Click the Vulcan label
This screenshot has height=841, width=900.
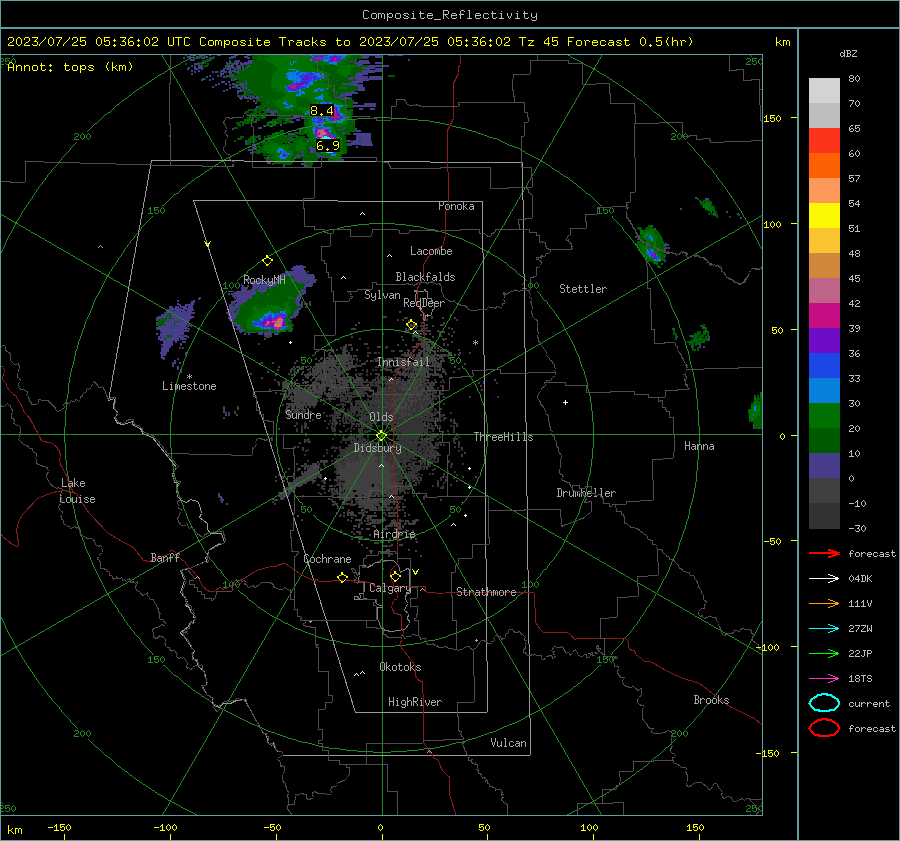click(x=508, y=743)
